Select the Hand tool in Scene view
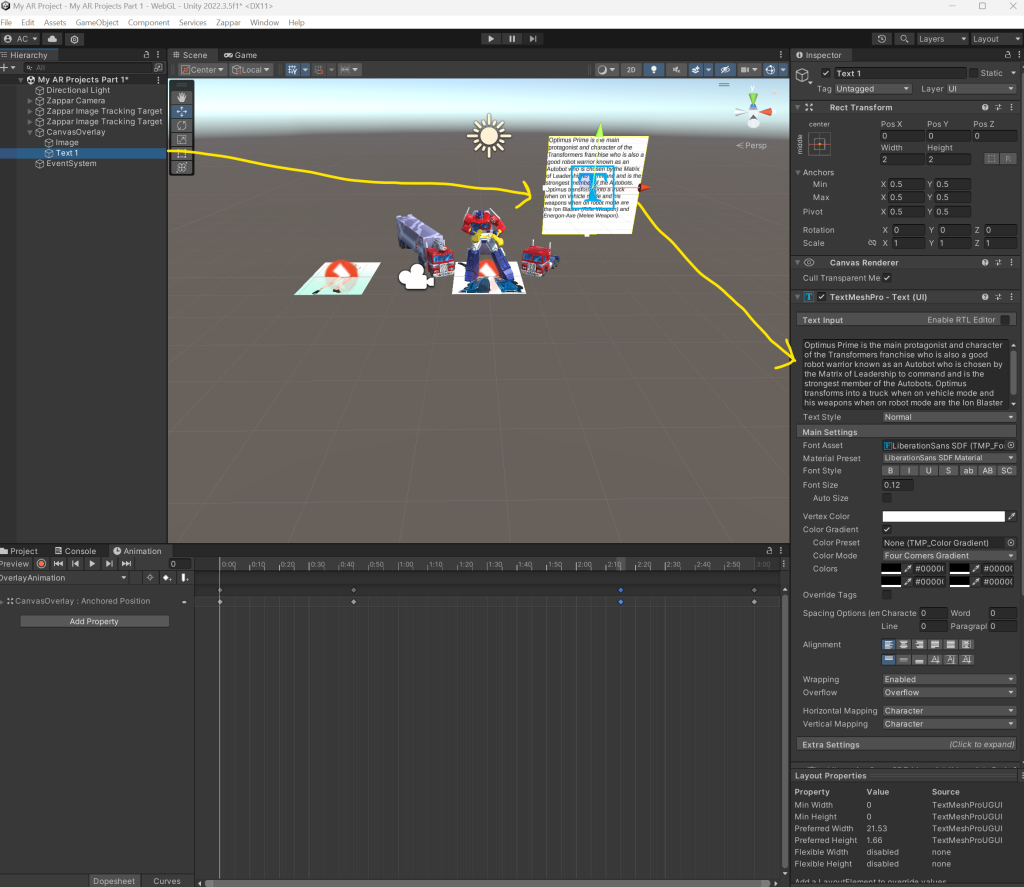This screenshot has width=1024, height=887. [181, 98]
